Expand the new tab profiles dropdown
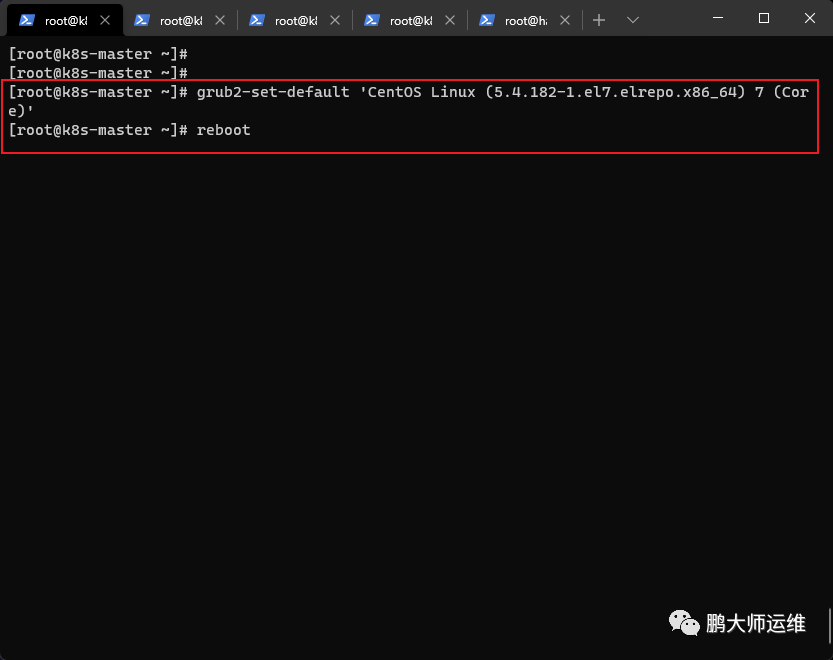 click(x=632, y=20)
